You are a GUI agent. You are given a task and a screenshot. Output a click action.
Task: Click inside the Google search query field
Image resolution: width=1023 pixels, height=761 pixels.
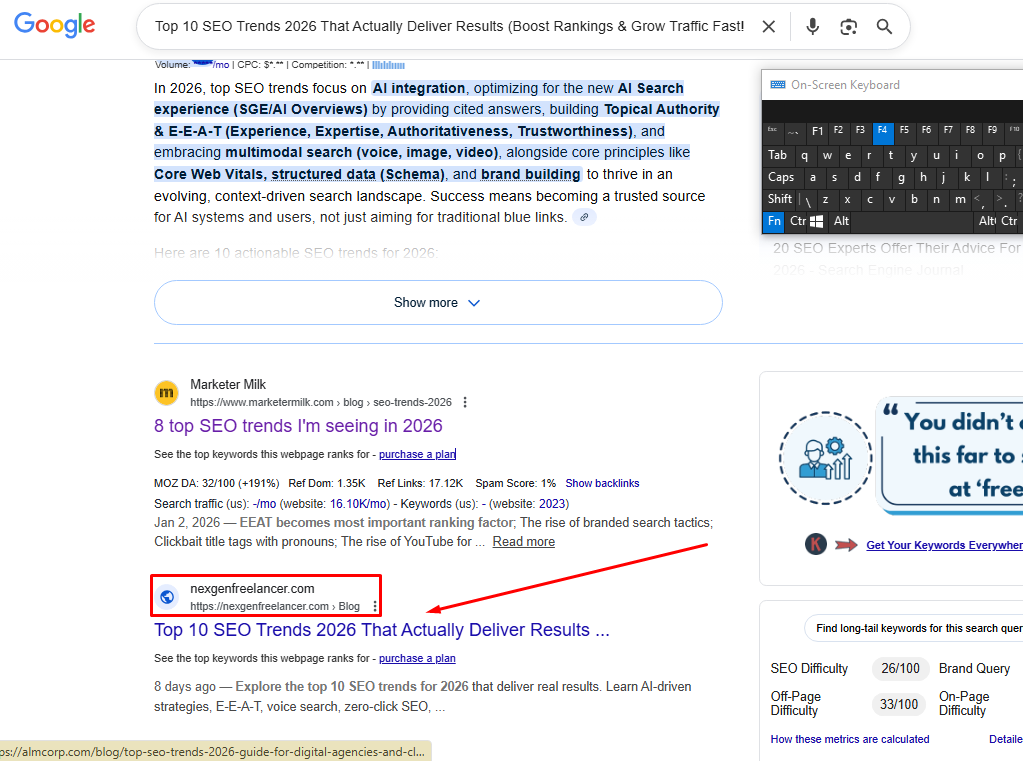(x=448, y=27)
